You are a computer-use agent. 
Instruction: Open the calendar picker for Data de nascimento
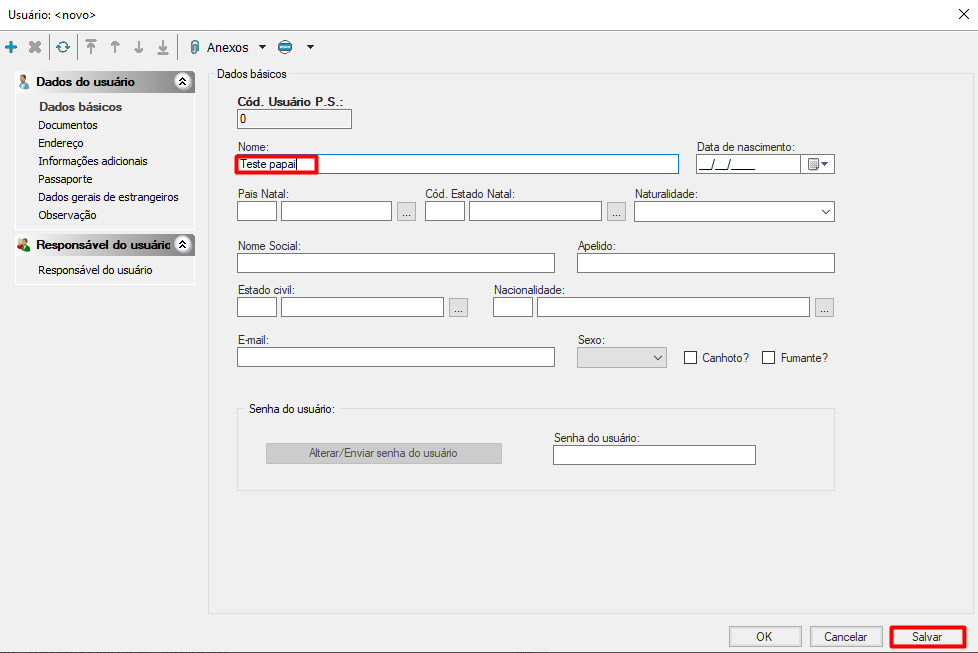point(818,165)
